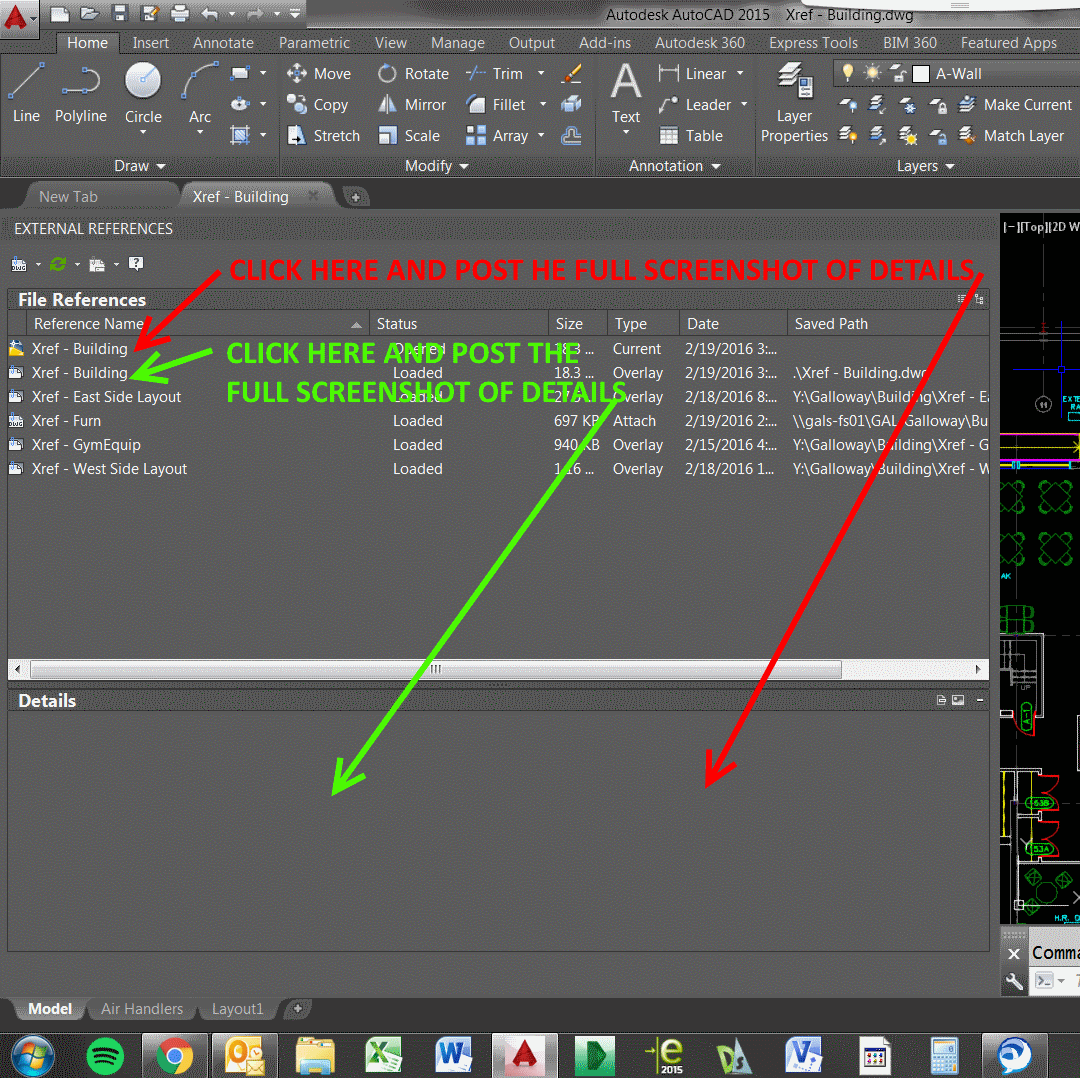Insert a Table from Annotation panel
The image size is (1080, 1078).
[x=691, y=135]
